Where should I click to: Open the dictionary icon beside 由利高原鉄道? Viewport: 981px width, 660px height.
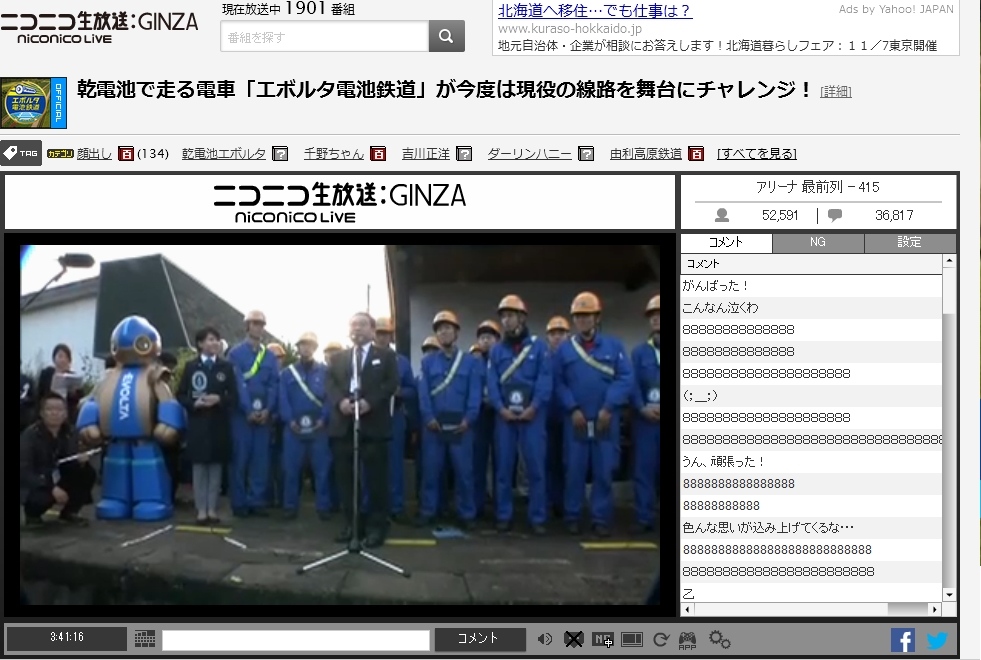[x=696, y=154]
